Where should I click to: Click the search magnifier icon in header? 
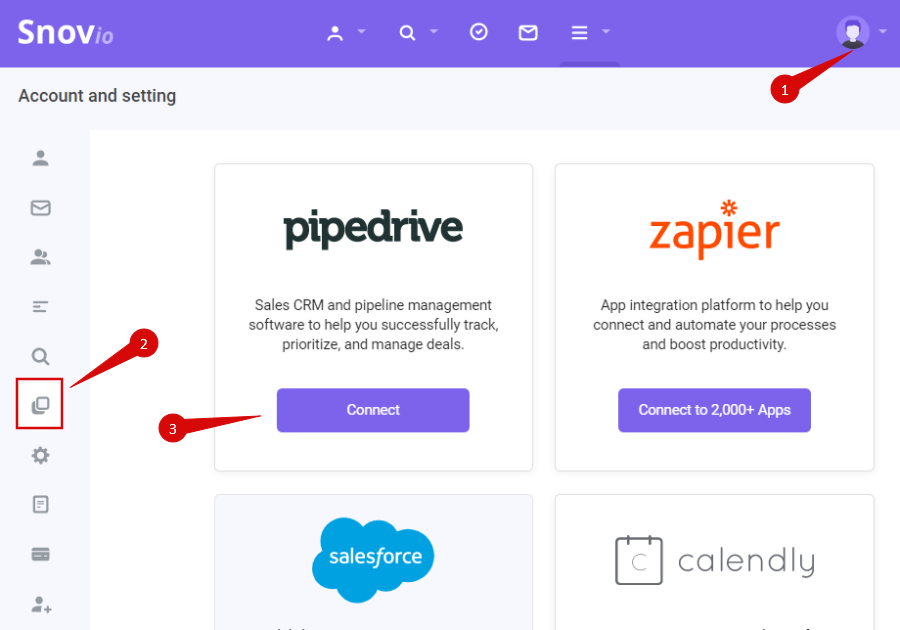[x=407, y=33]
